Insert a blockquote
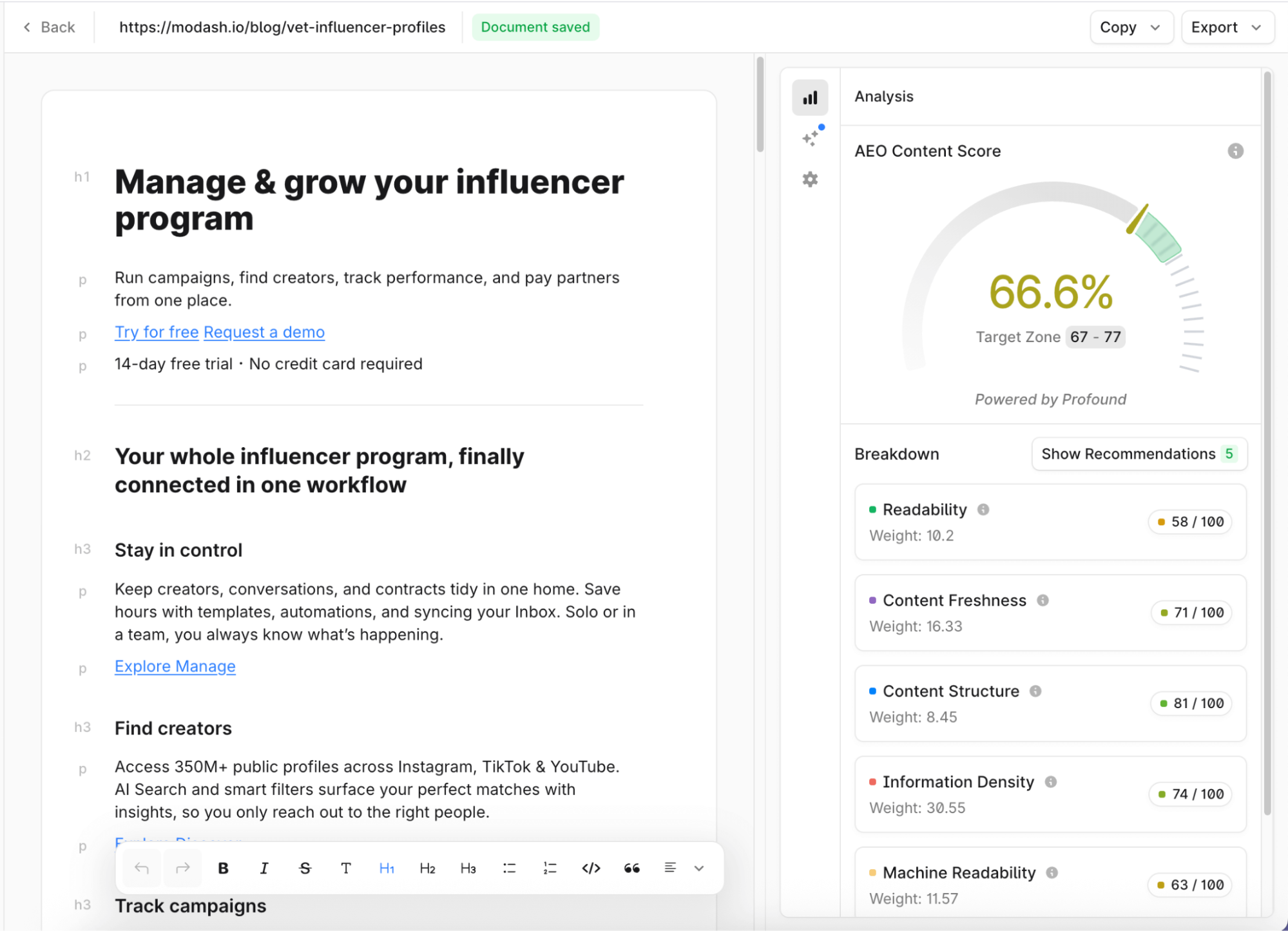 (x=631, y=868)
